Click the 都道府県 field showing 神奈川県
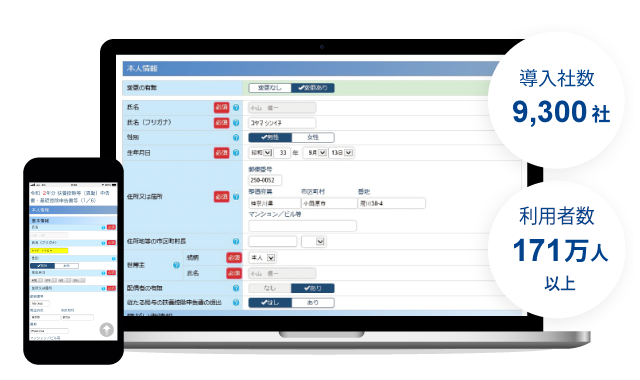The width and height of the screenshot is (640, 380). click(x=274, y=203)
